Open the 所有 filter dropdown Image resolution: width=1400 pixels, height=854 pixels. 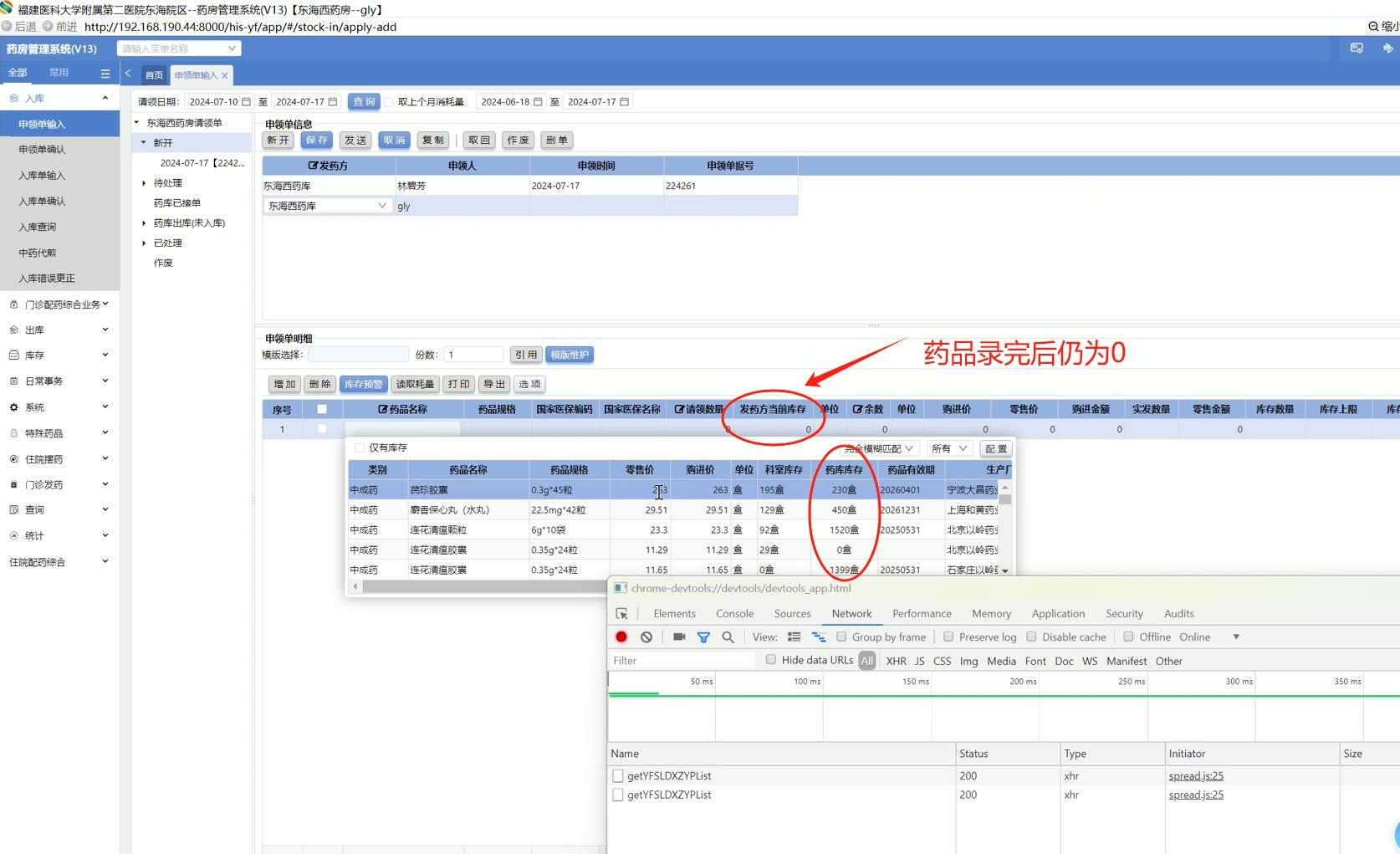[x=949, y=448]
